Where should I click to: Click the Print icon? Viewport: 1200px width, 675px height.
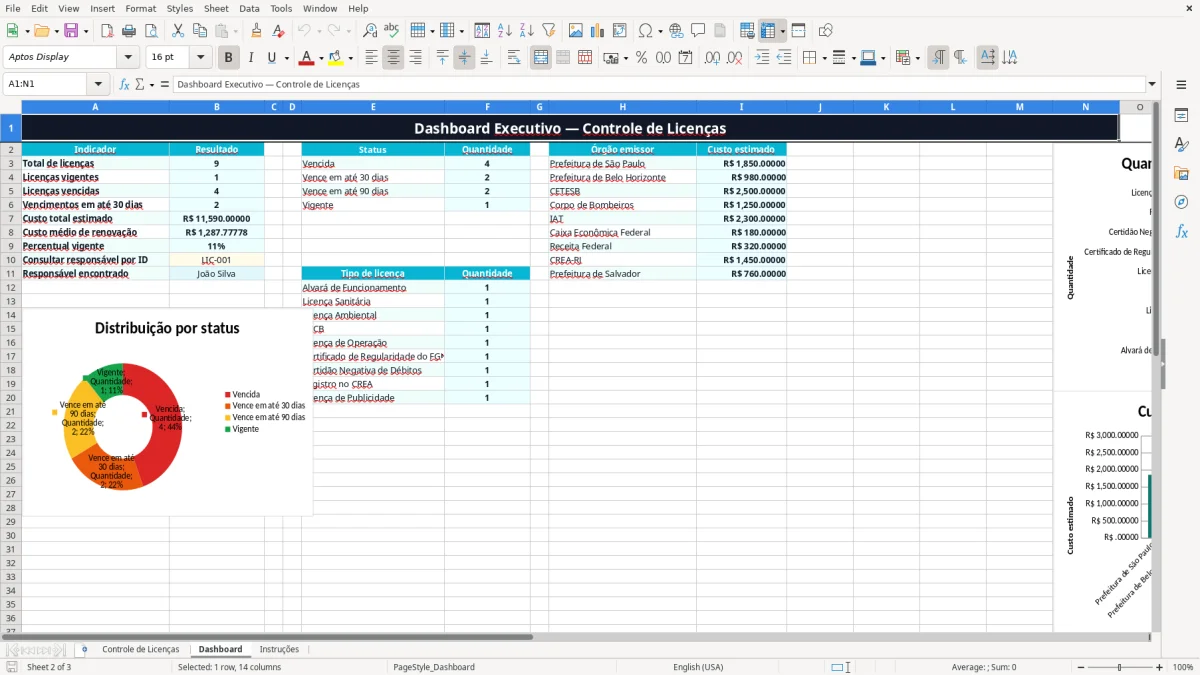(x=128, y=31)
